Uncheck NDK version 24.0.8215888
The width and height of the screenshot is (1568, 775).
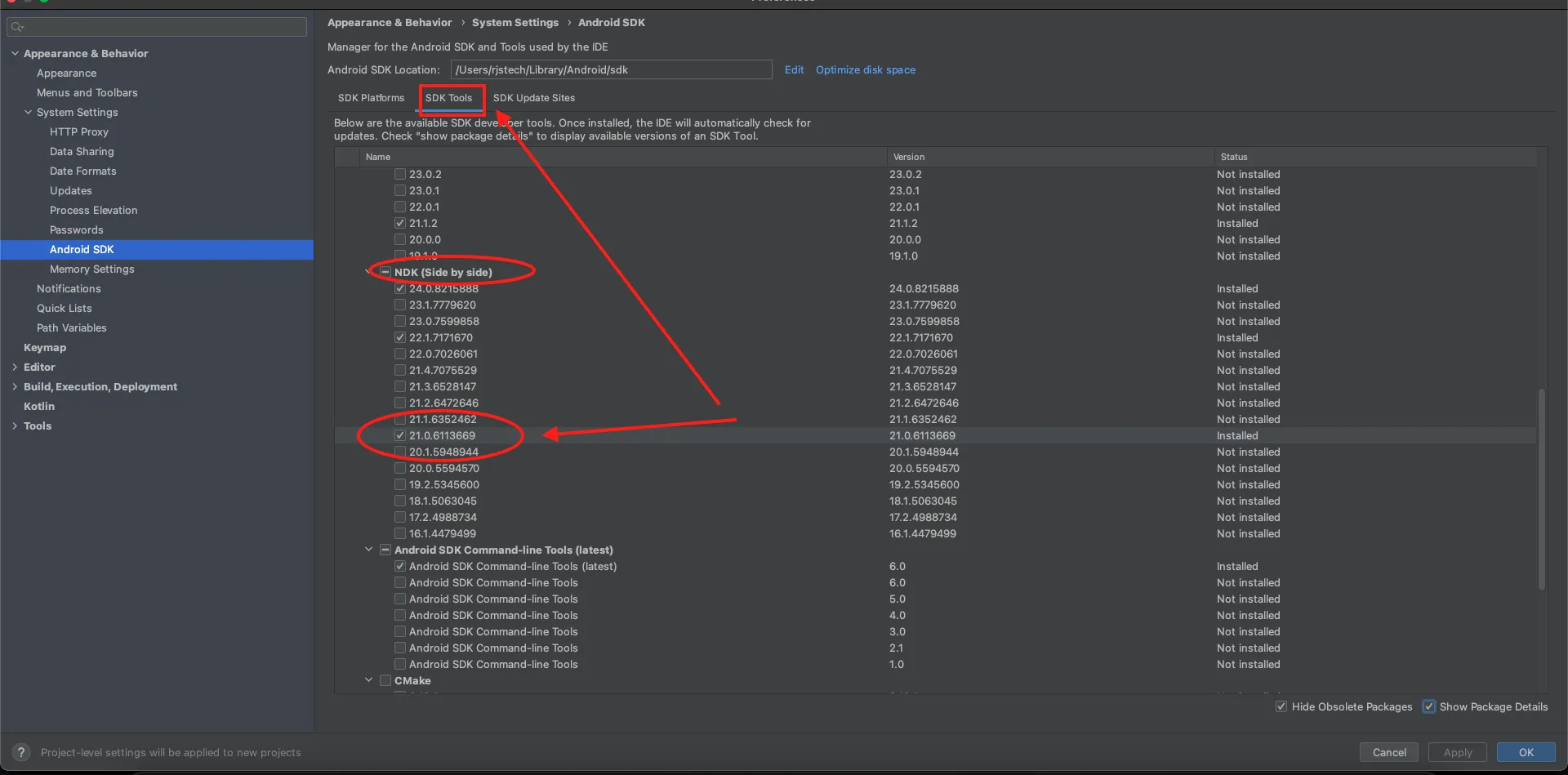(400, 288)
